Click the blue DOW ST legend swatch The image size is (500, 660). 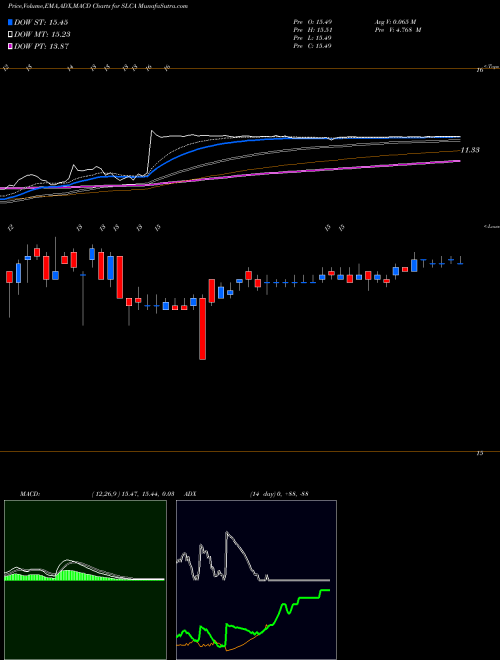coord(11,22)
